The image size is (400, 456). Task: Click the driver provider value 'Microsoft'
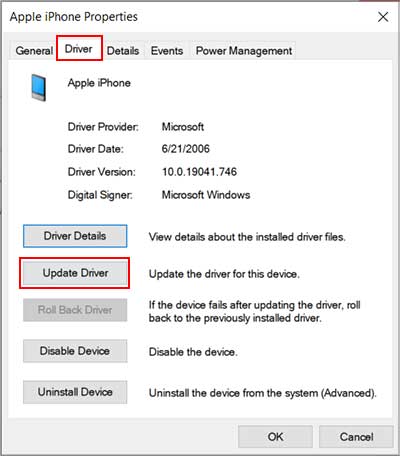coord(183,127)
